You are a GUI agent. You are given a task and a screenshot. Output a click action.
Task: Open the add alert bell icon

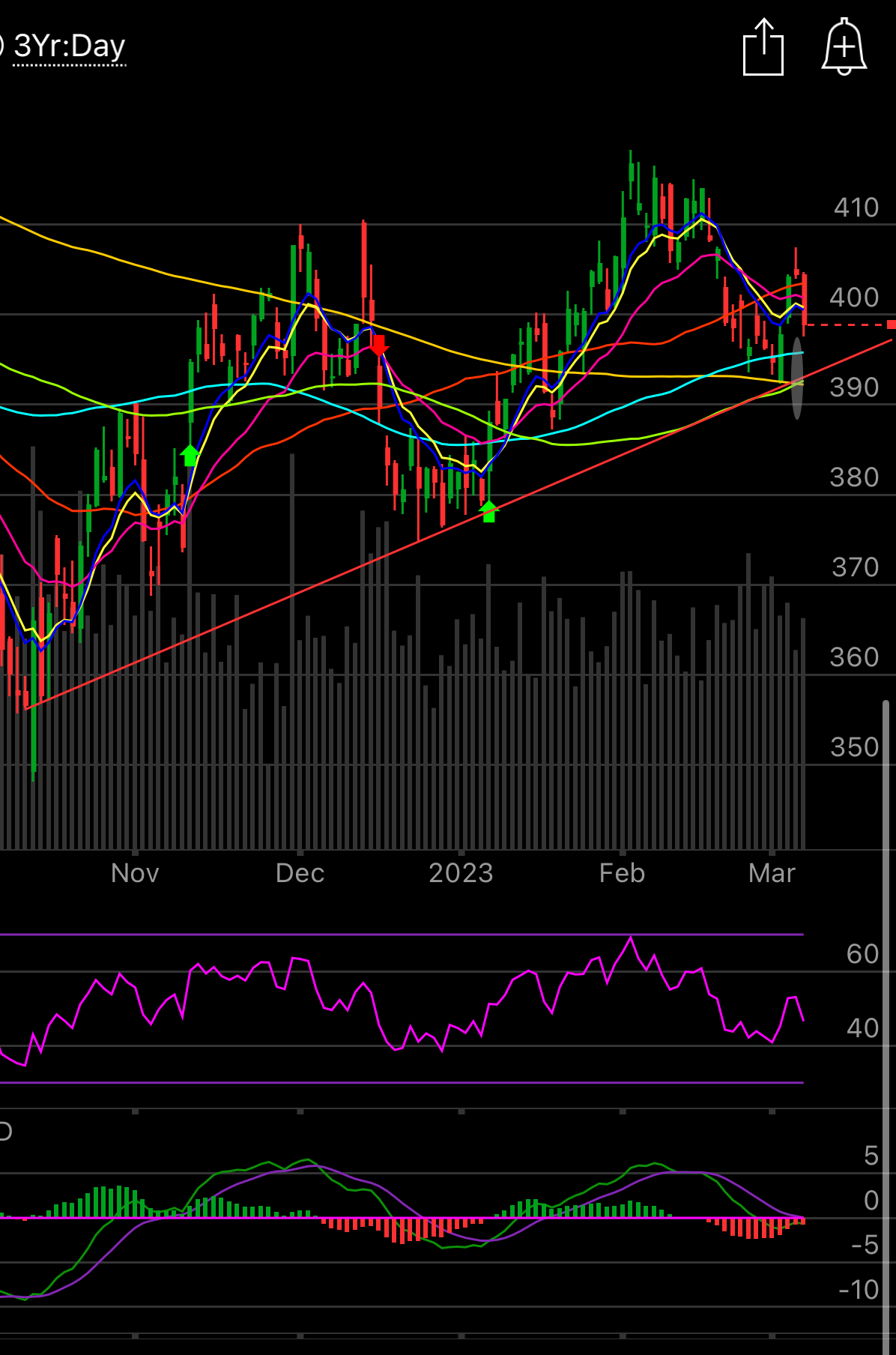844,46
